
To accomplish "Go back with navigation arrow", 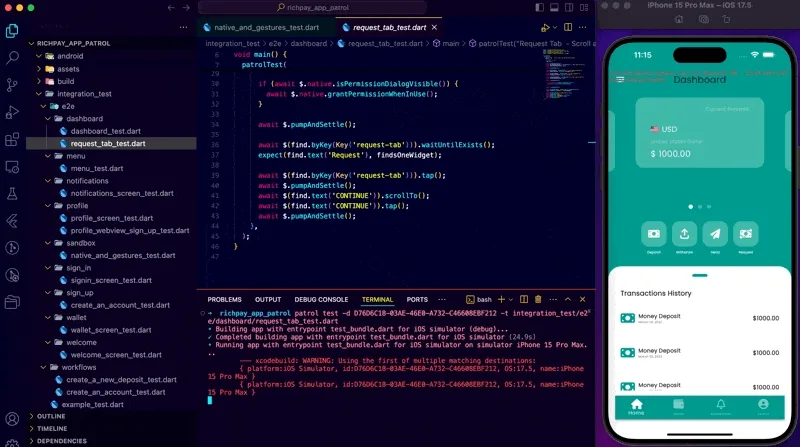I will pyautogui.click(x=171, y=8).
